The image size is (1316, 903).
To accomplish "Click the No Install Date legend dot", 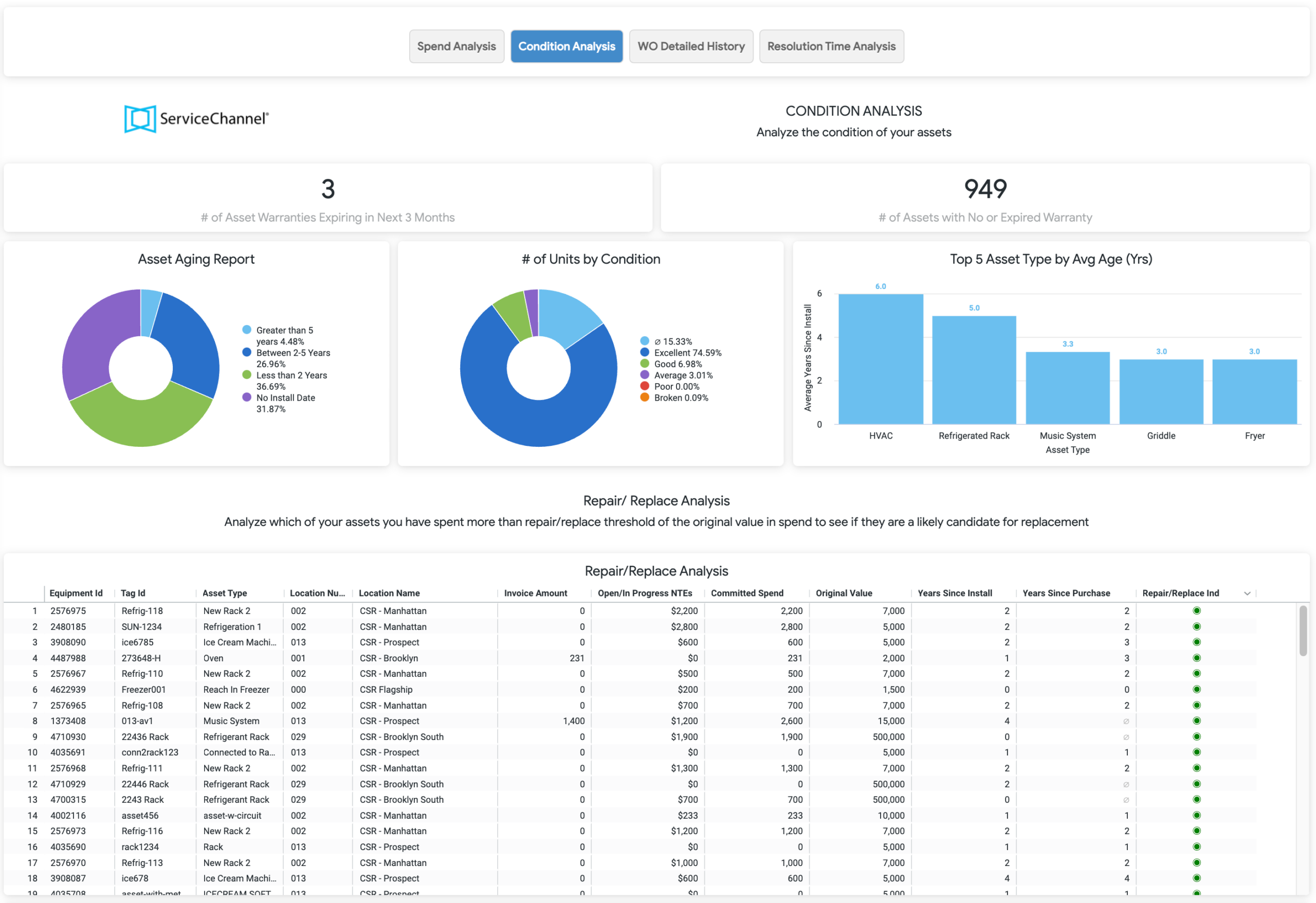I will point(246,397).
